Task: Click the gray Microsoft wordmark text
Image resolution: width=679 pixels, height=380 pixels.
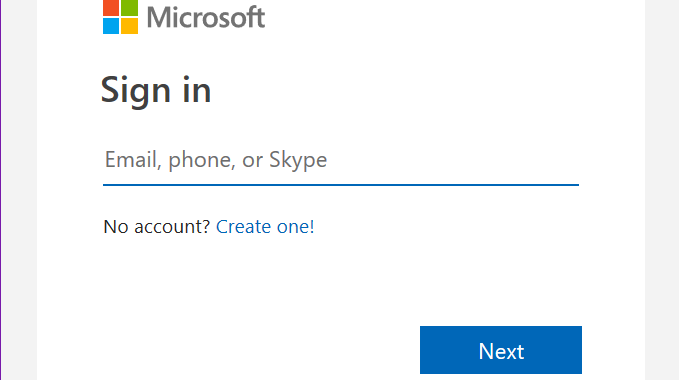Action: [x=206, y=17]
